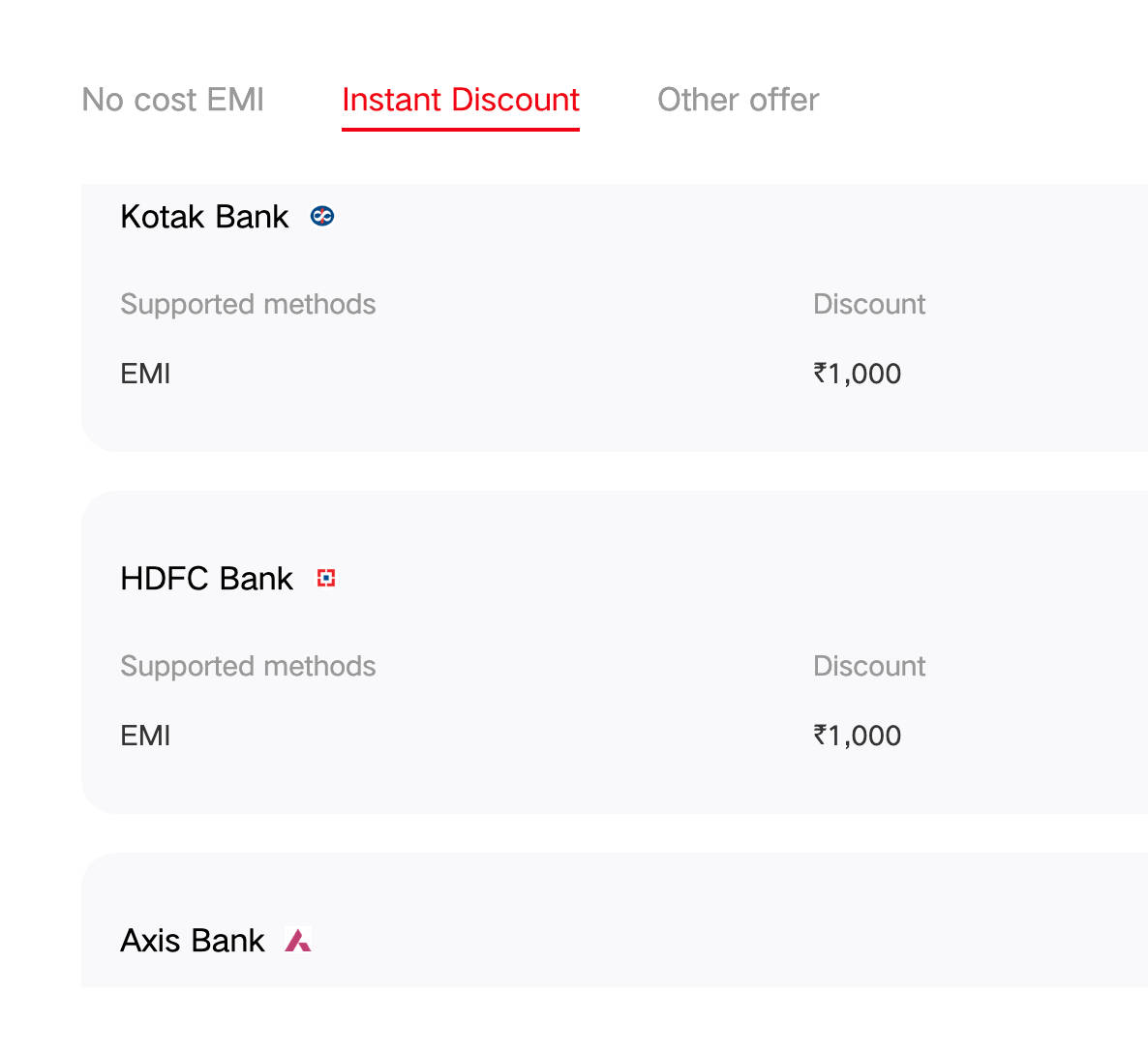Select the Instant Discount tab

click(460, 100)
